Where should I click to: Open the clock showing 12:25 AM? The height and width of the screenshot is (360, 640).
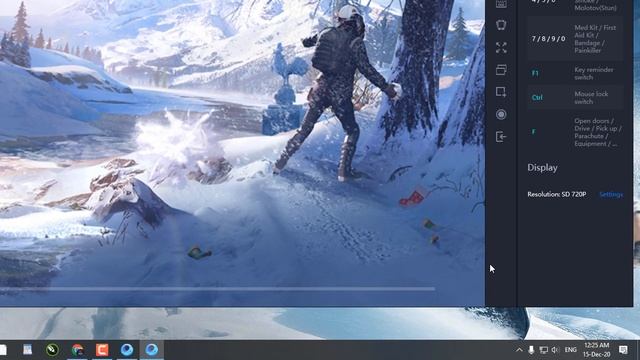coord(597,350)
